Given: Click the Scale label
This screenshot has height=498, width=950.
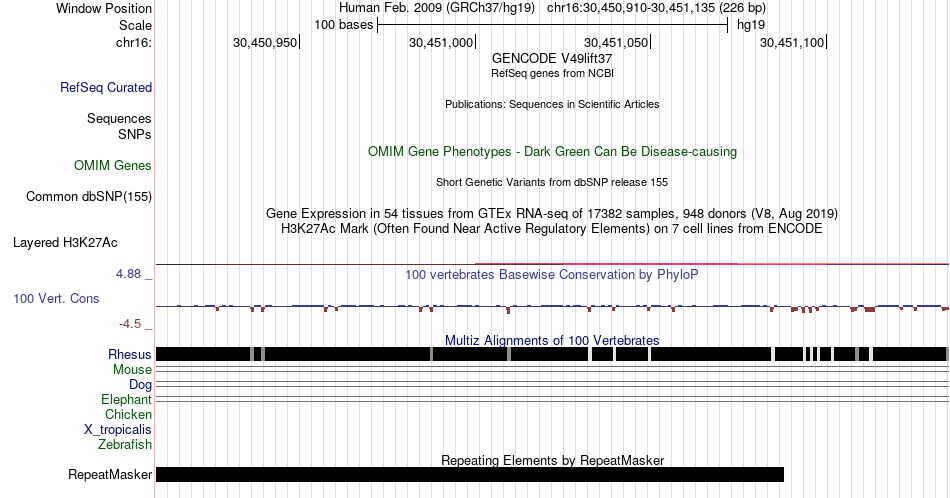Looking at the screenshot, I should 136,25.
